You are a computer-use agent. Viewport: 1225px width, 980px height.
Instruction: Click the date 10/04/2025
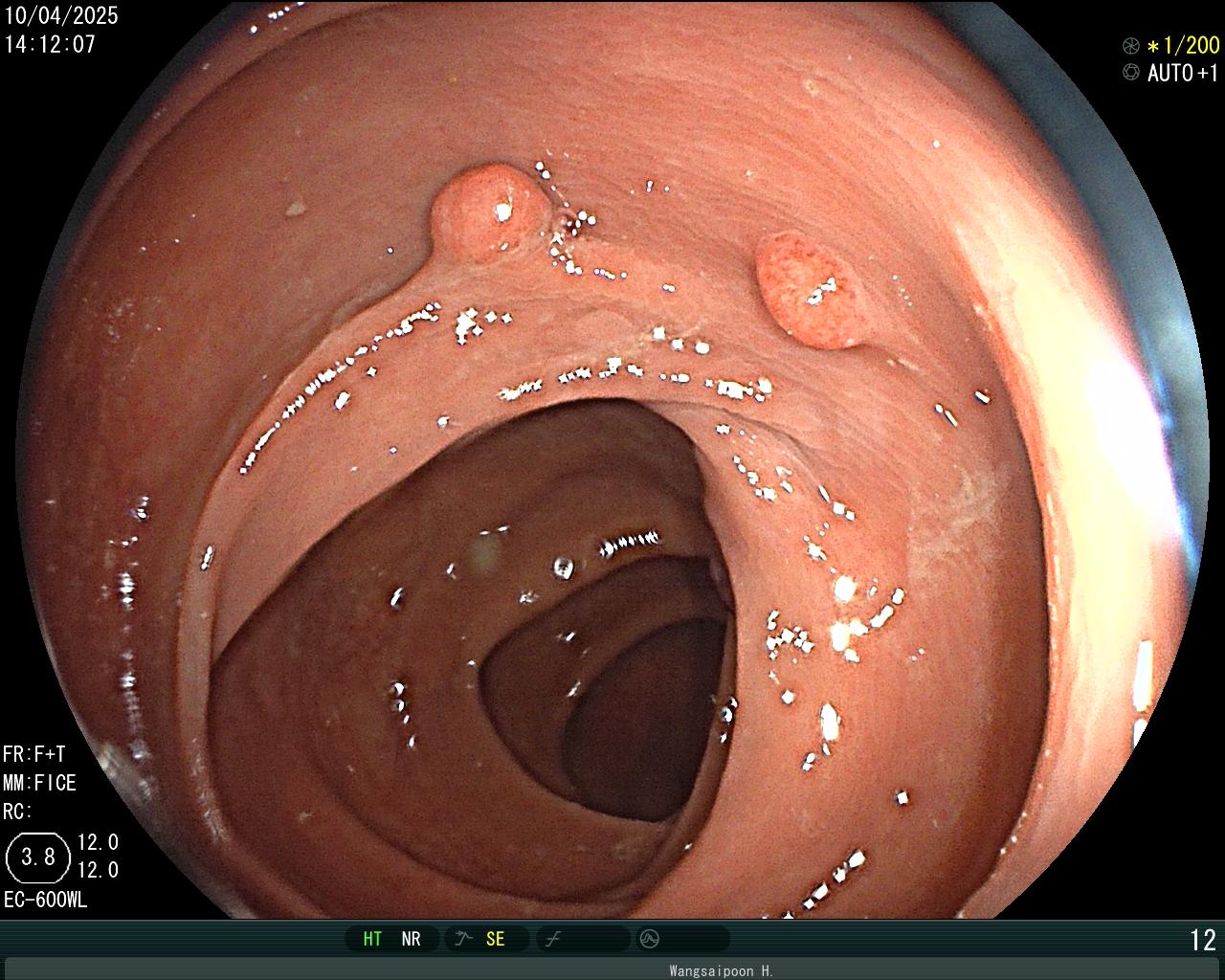(x=61, y=15)
